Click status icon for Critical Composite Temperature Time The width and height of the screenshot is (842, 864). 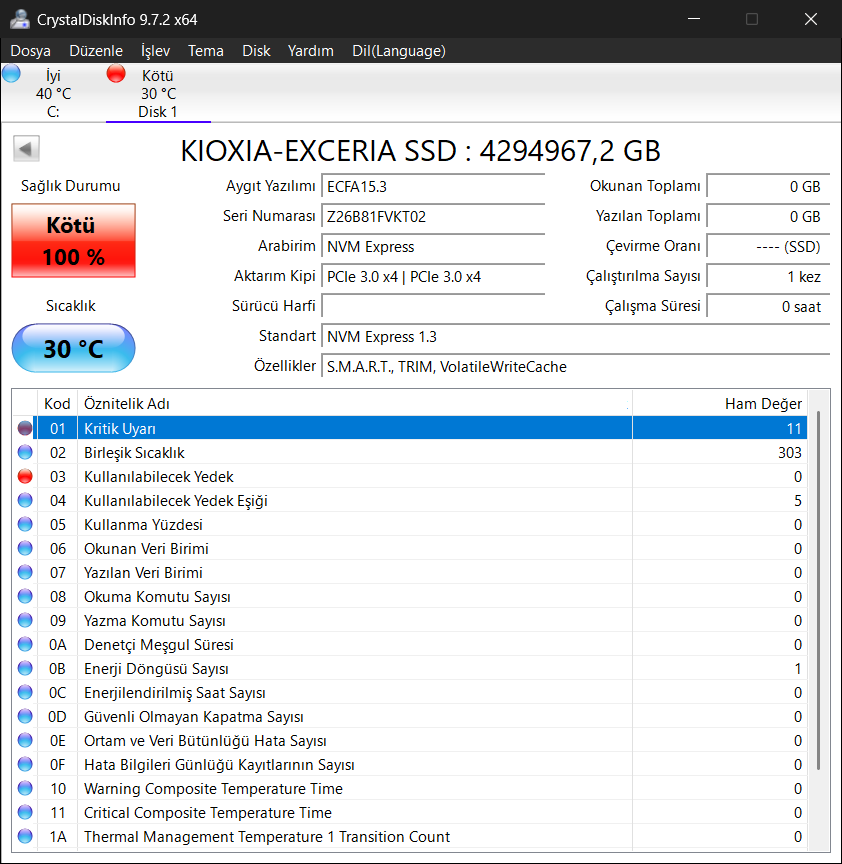click(25, 812)
